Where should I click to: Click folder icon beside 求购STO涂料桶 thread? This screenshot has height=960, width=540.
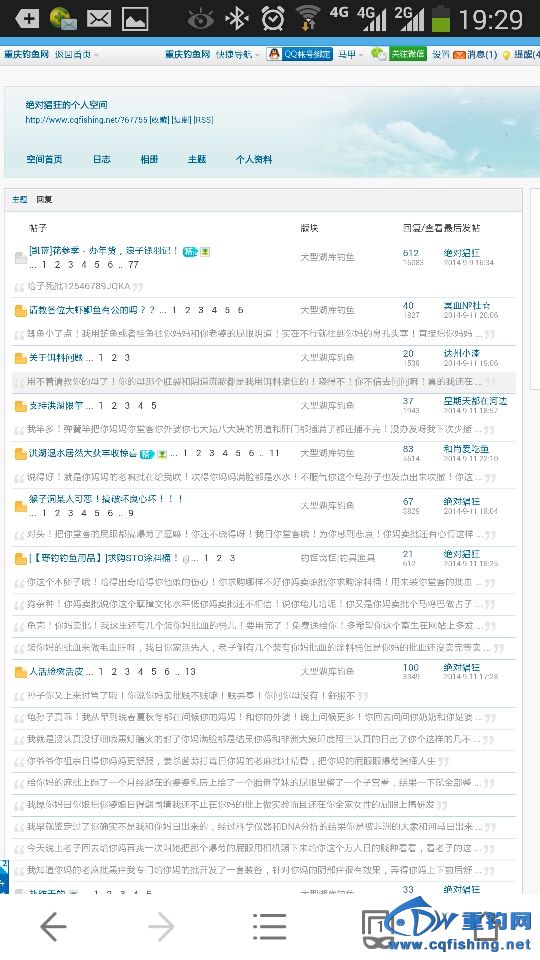click(21, 559)
